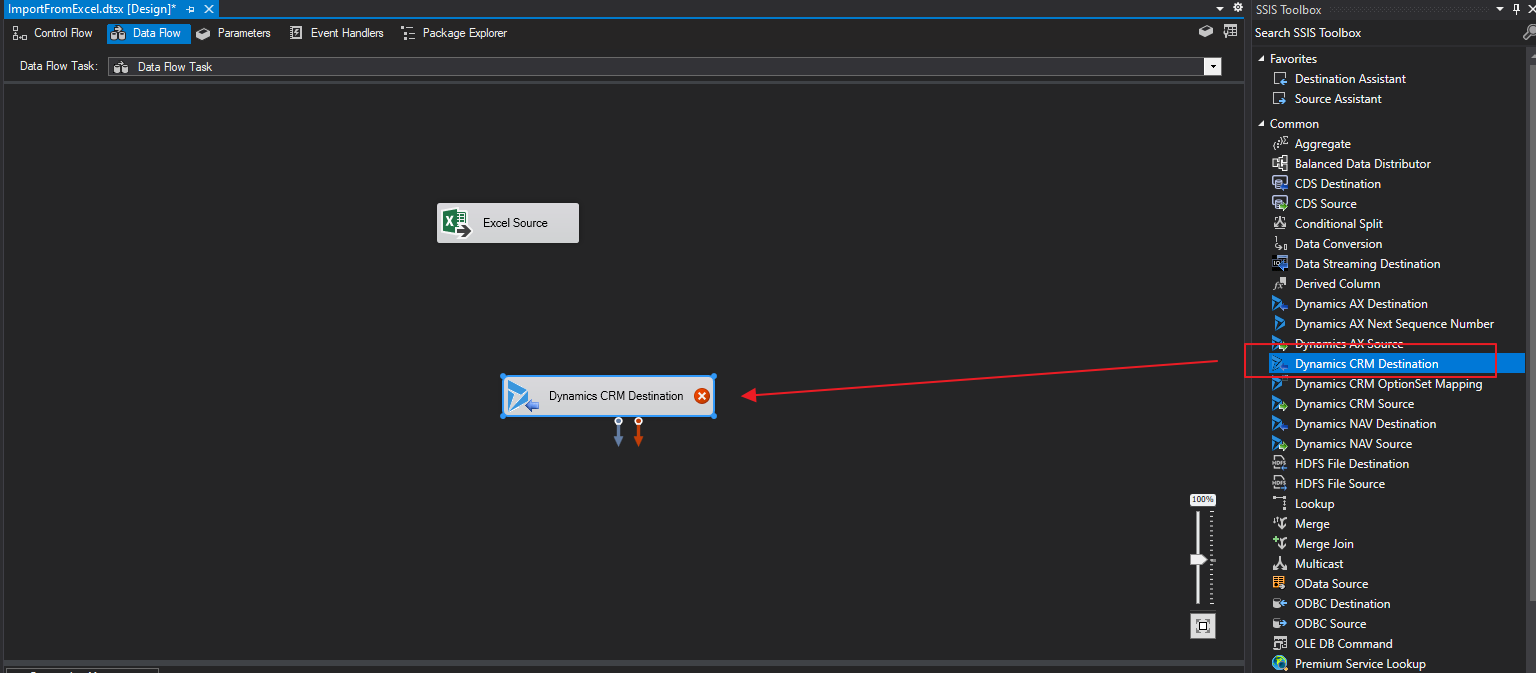1536x673 pixels.
Task: Open the SSIS Toolbox window options dropdown
Action: 1499,9
